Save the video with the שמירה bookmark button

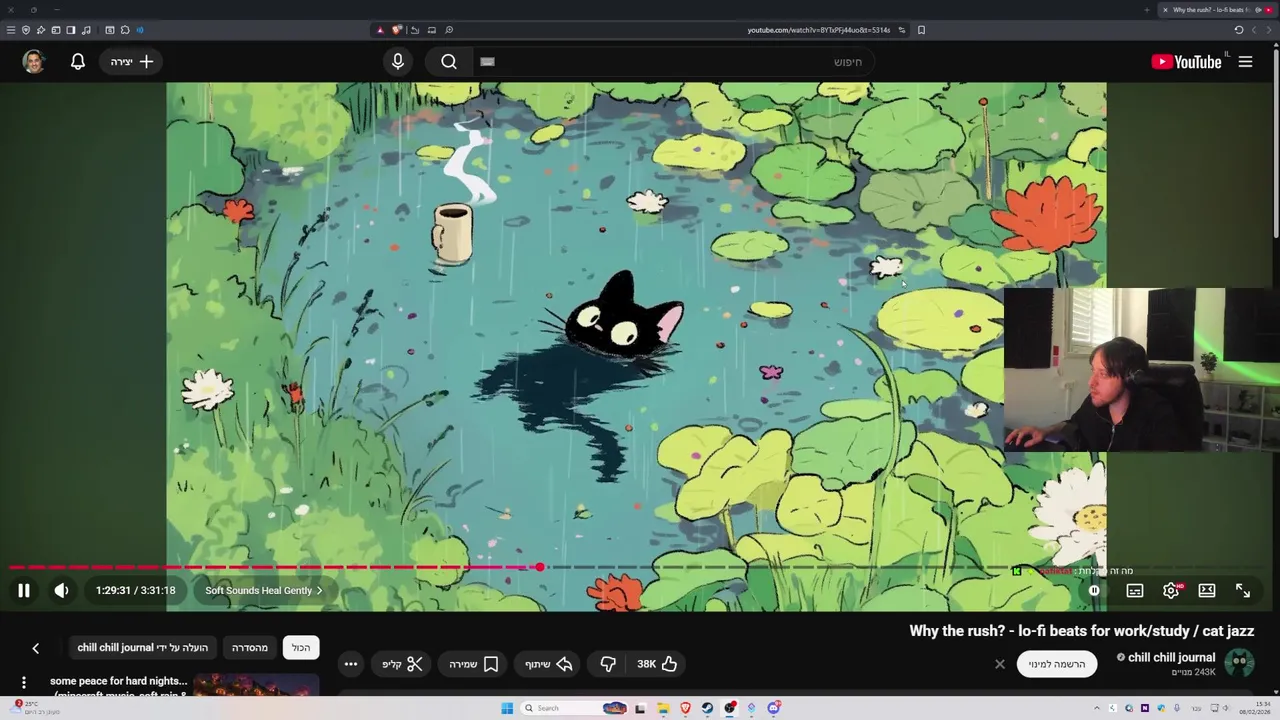(474, 664)
